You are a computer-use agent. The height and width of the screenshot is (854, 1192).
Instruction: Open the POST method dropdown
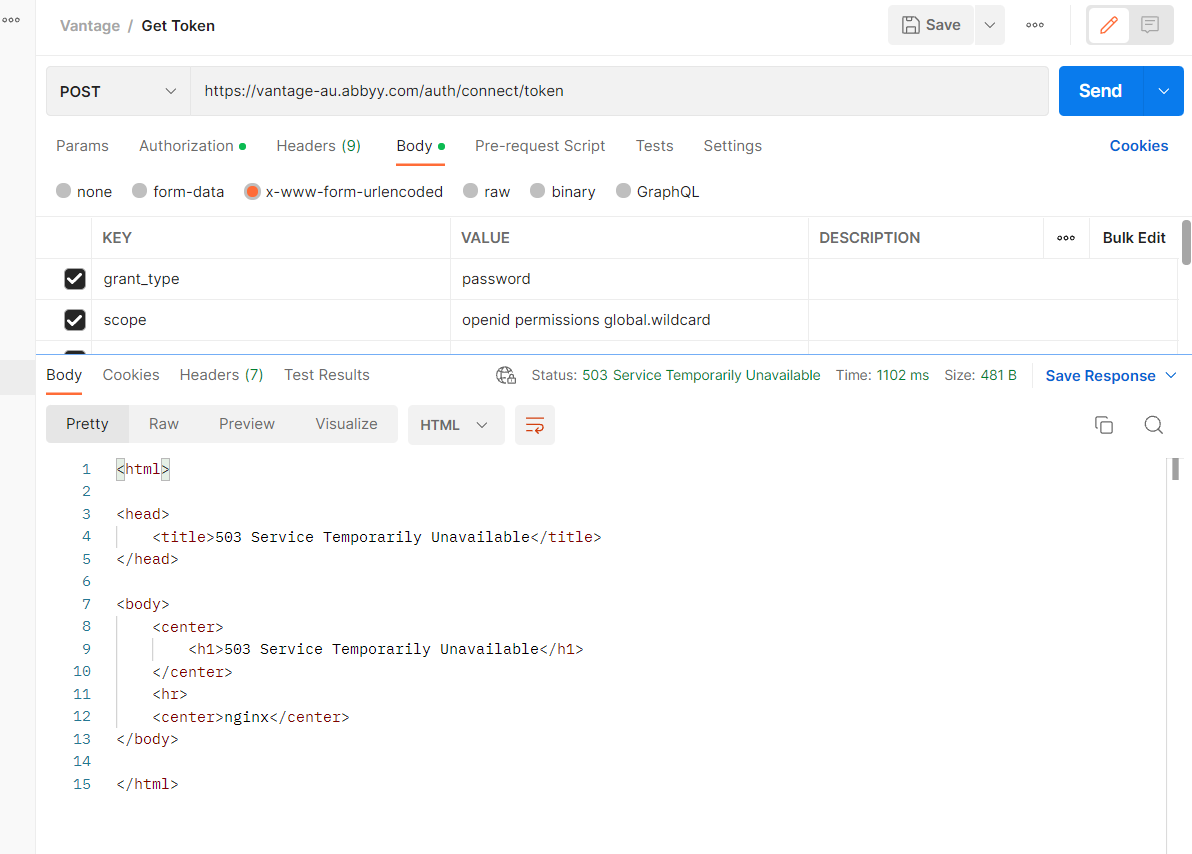118,91
